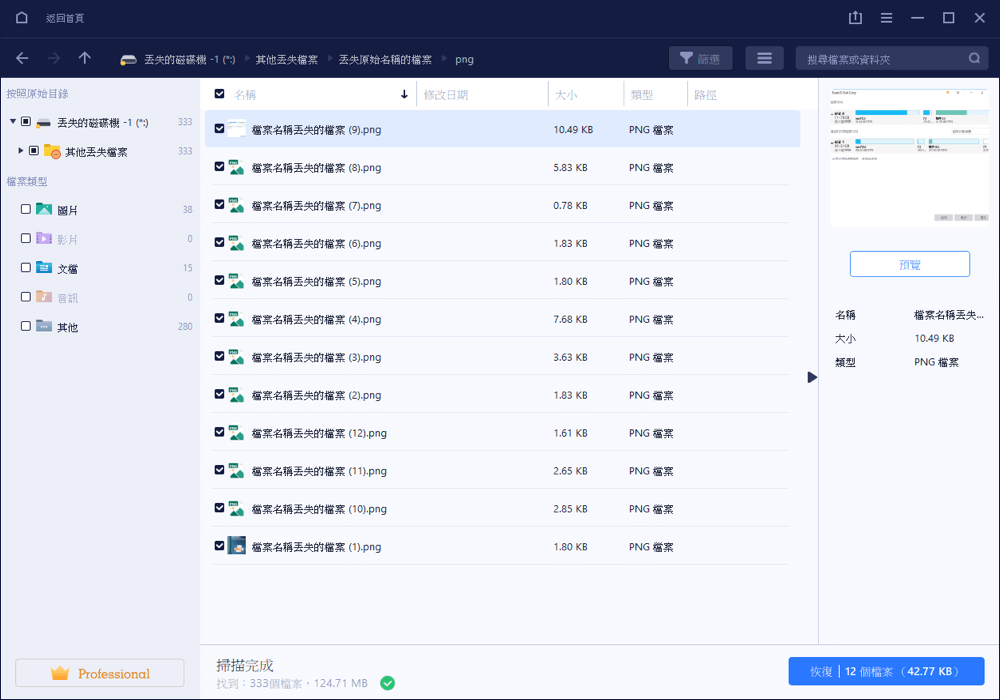The image size is (1000, 700).
Task: Go back with the left arrow
Action: coord(22,59)
